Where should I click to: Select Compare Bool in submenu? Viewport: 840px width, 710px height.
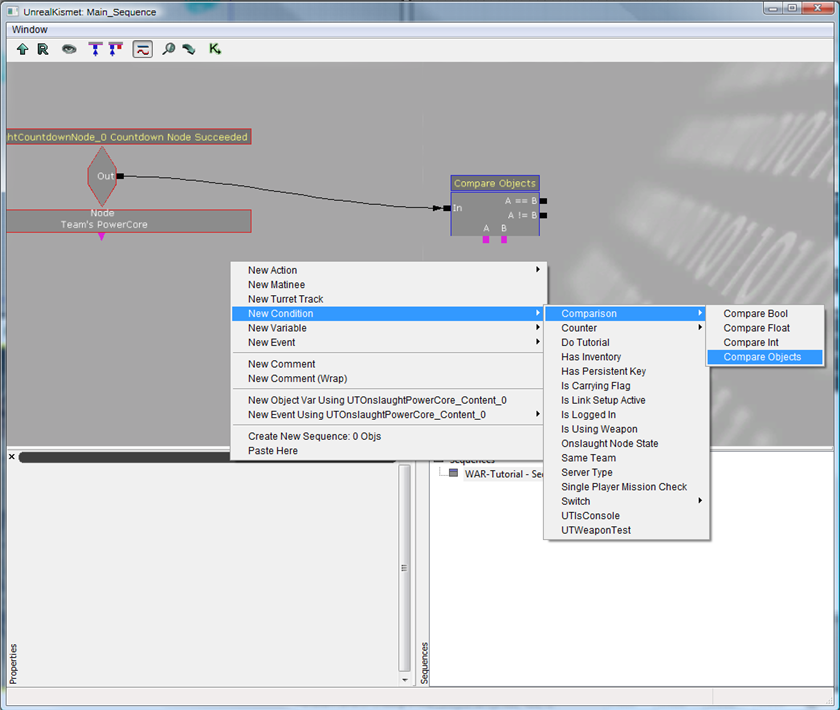click(764, 313)
